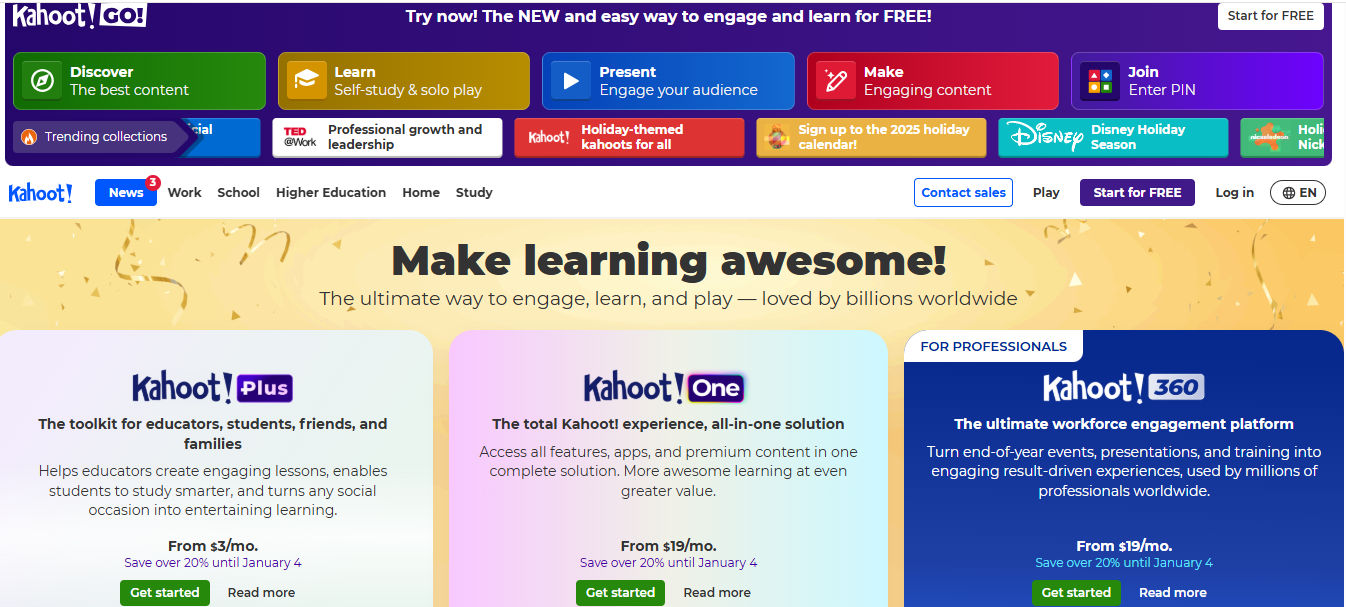Click the holiday calendar gift icon
1346x607 pixels.
click(x=777, y=138)
